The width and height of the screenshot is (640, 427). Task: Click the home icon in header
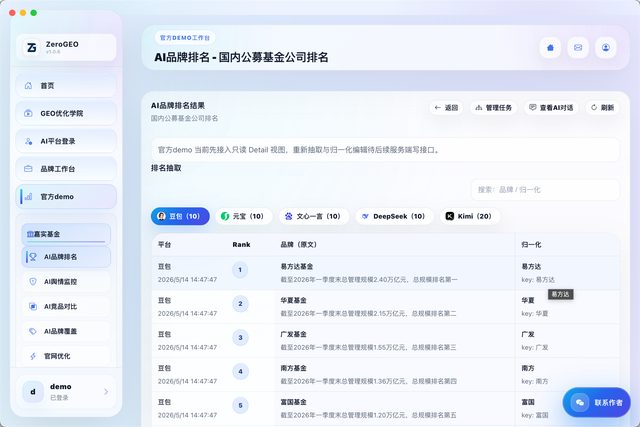550,48
